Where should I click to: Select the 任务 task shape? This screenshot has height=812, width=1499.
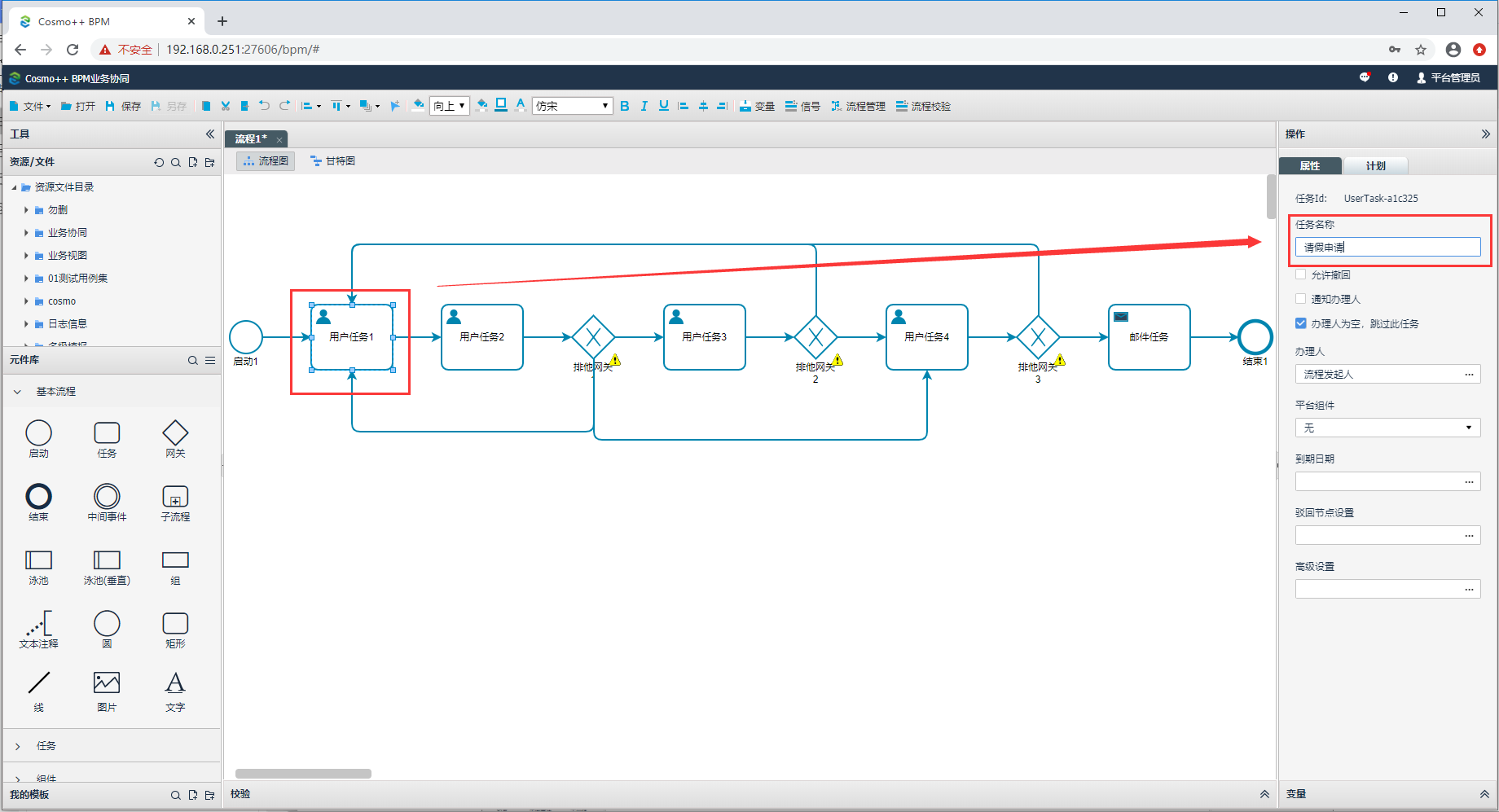(x=107, y=439)
